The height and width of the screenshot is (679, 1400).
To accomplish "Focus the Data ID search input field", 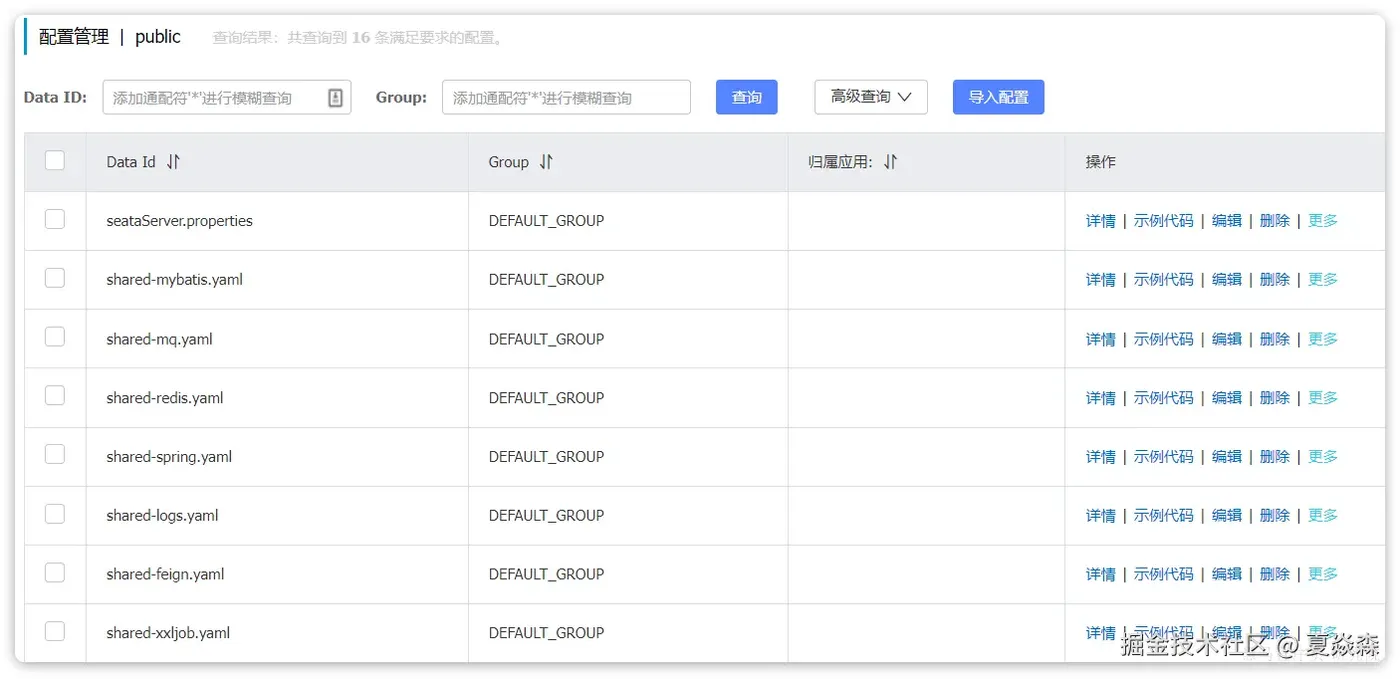I will [215, 98].
